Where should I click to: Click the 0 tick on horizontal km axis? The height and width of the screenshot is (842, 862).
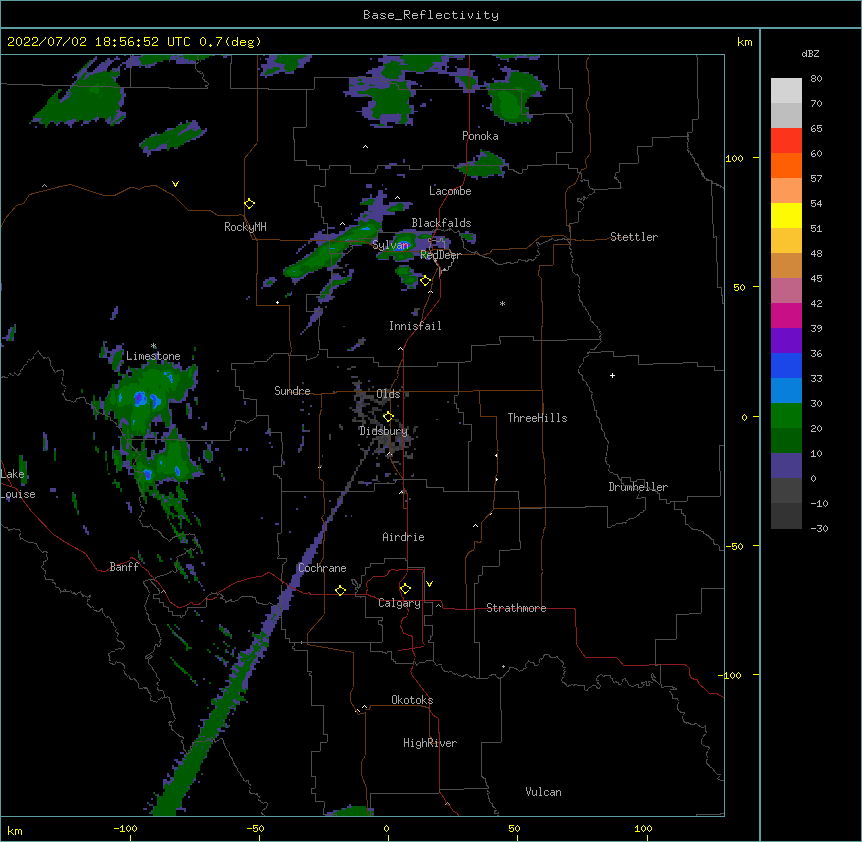(386, 828)
